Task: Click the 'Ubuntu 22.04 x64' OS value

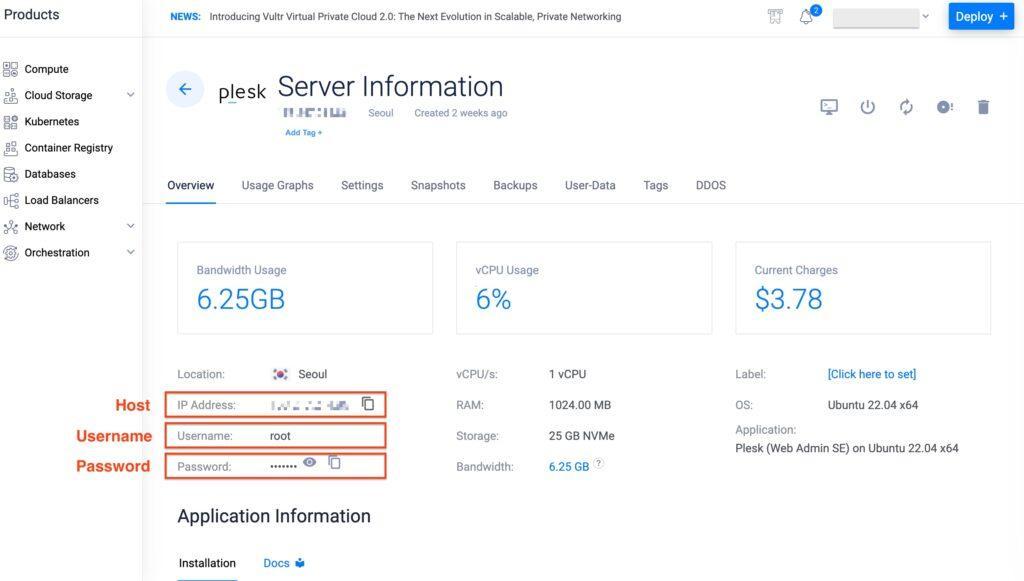Action: (872, 405)
